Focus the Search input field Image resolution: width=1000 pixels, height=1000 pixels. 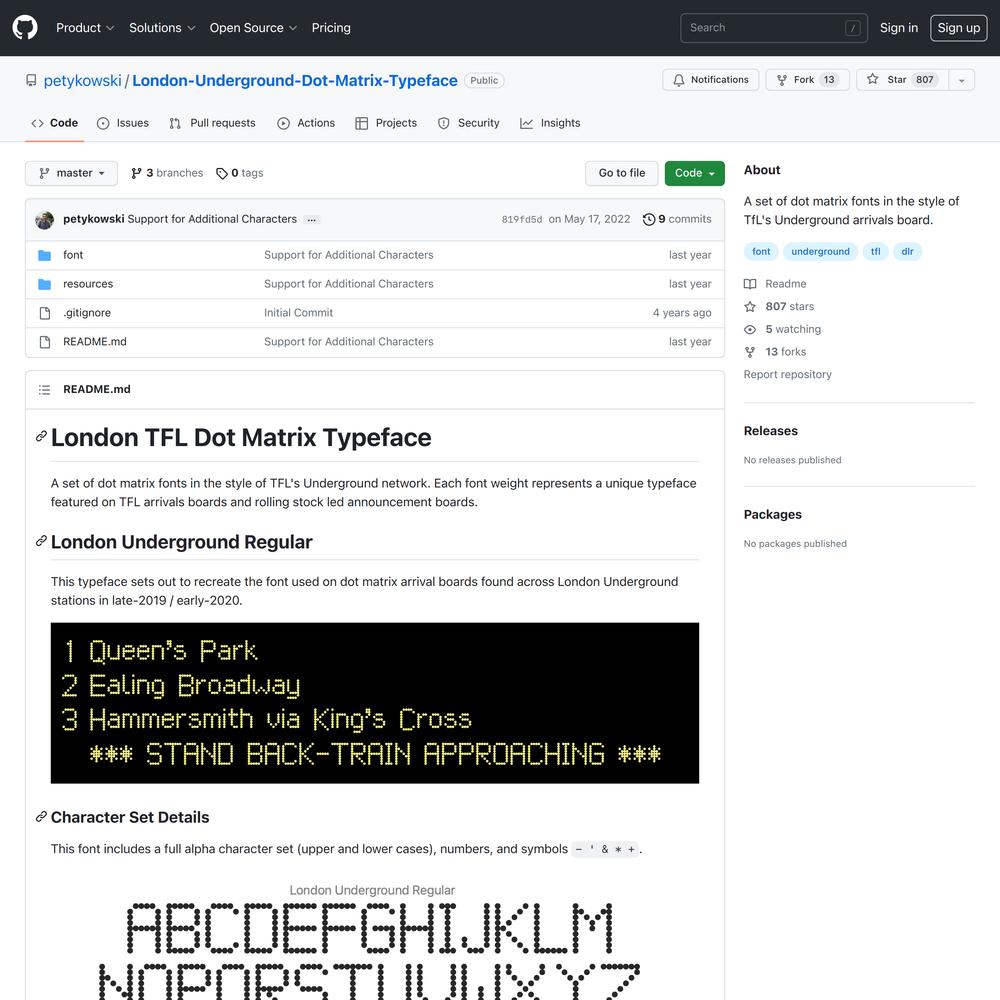coord(774,28)
